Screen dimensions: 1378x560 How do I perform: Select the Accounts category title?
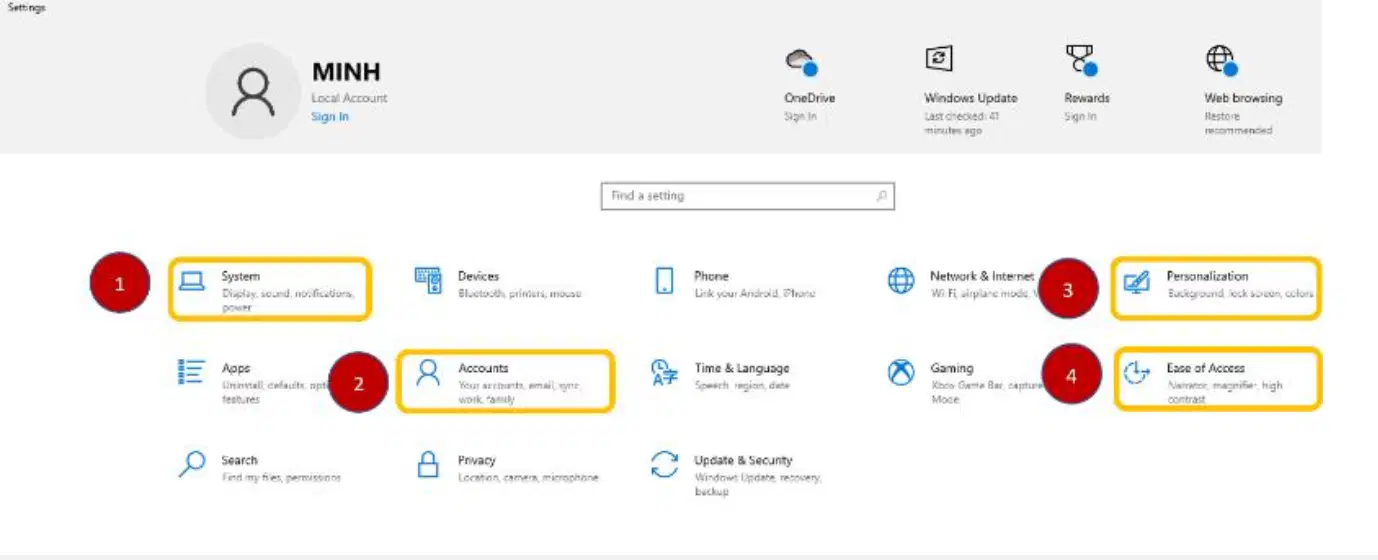pos(483,368)
